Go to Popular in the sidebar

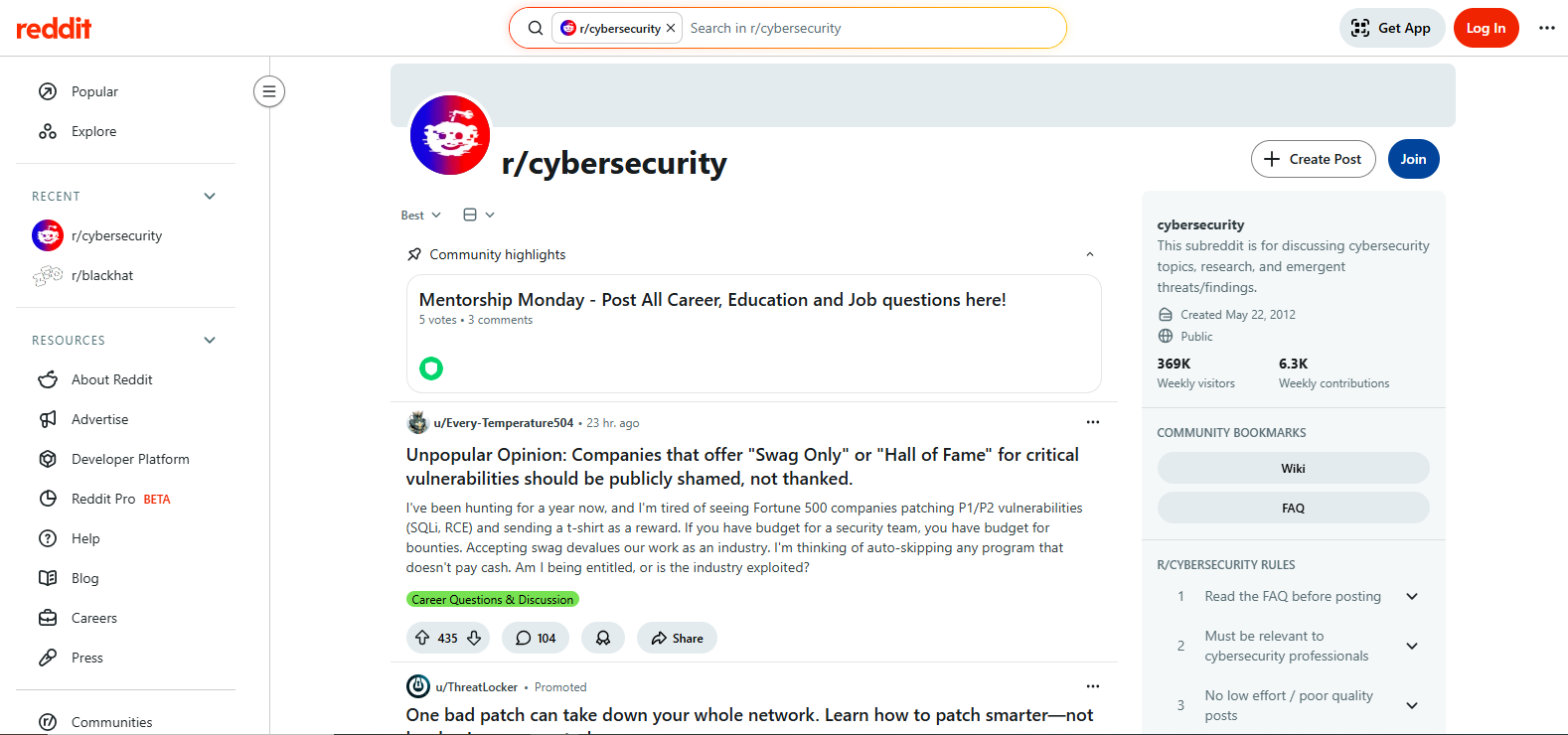[94, 91]
